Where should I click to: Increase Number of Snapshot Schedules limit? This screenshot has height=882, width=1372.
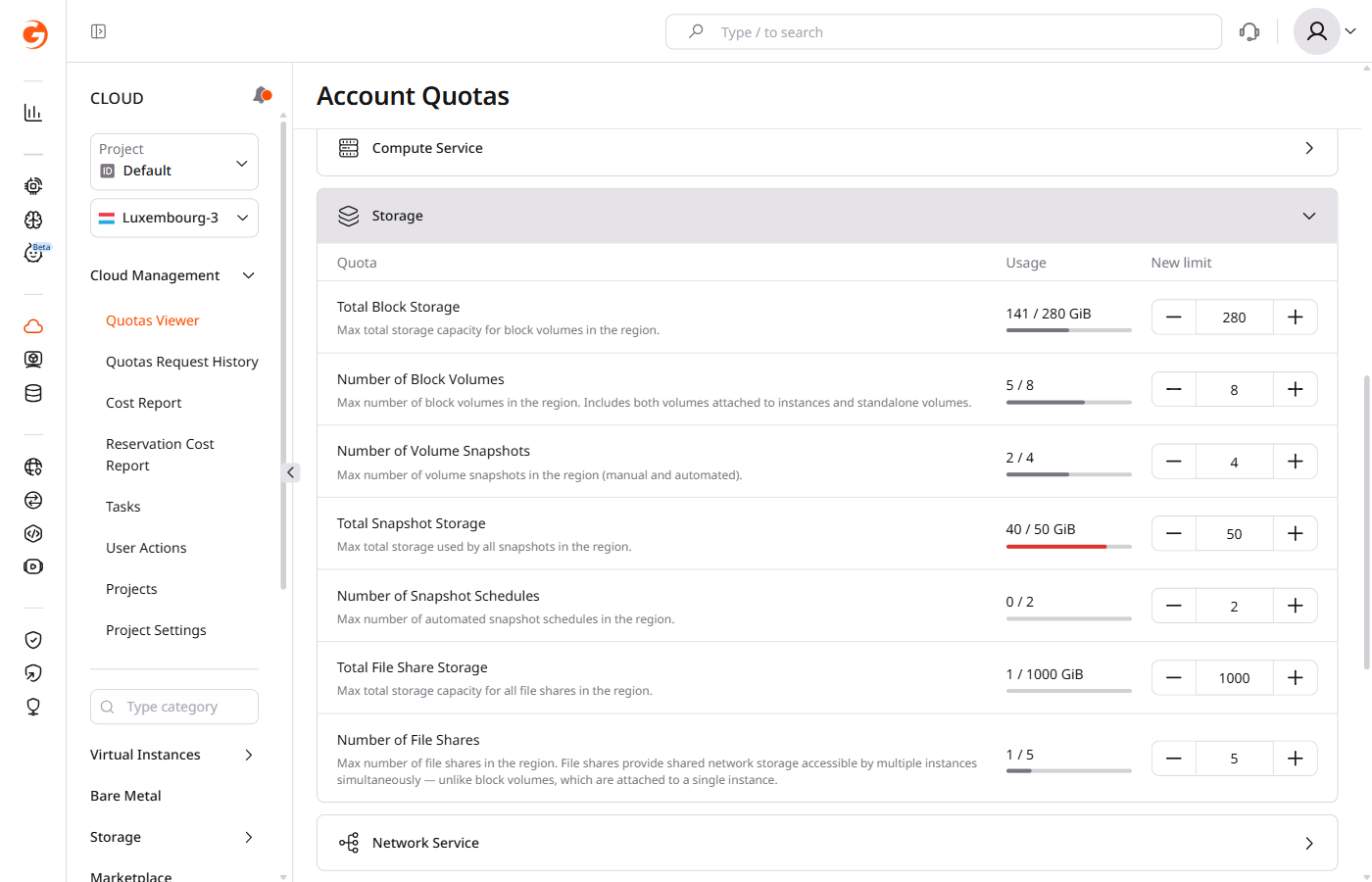pos(1295,606)
